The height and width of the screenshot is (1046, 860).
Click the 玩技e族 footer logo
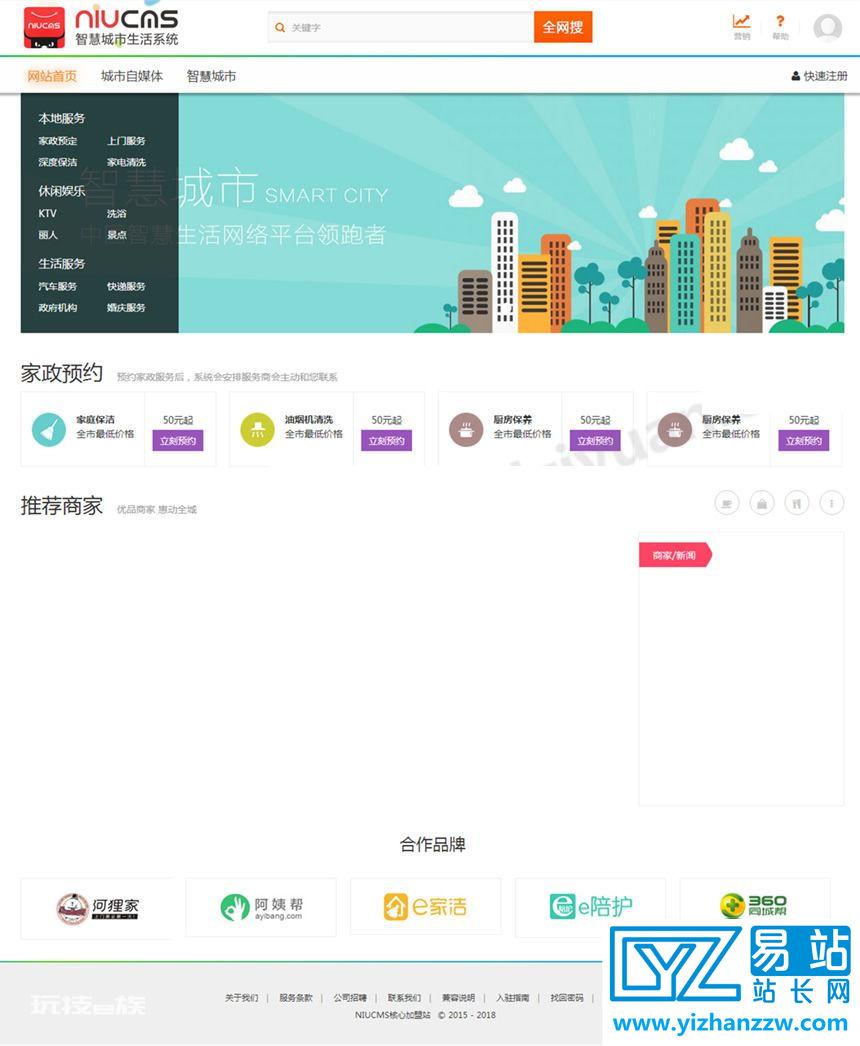[x=87, y=1005]
